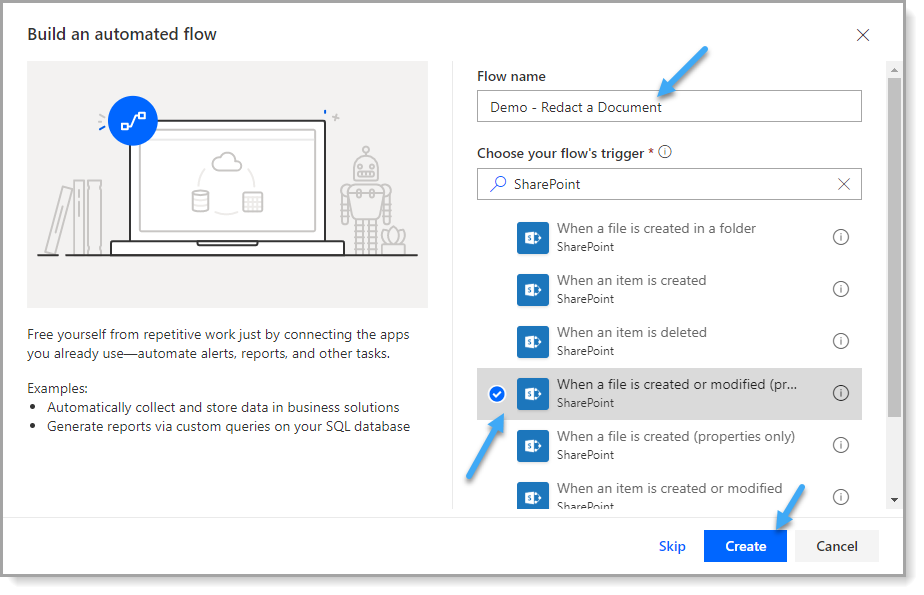This screenshot has height=595, width=924.
Task: Show info for 'When a file is created (properties only)'
Action: (840, 445)
